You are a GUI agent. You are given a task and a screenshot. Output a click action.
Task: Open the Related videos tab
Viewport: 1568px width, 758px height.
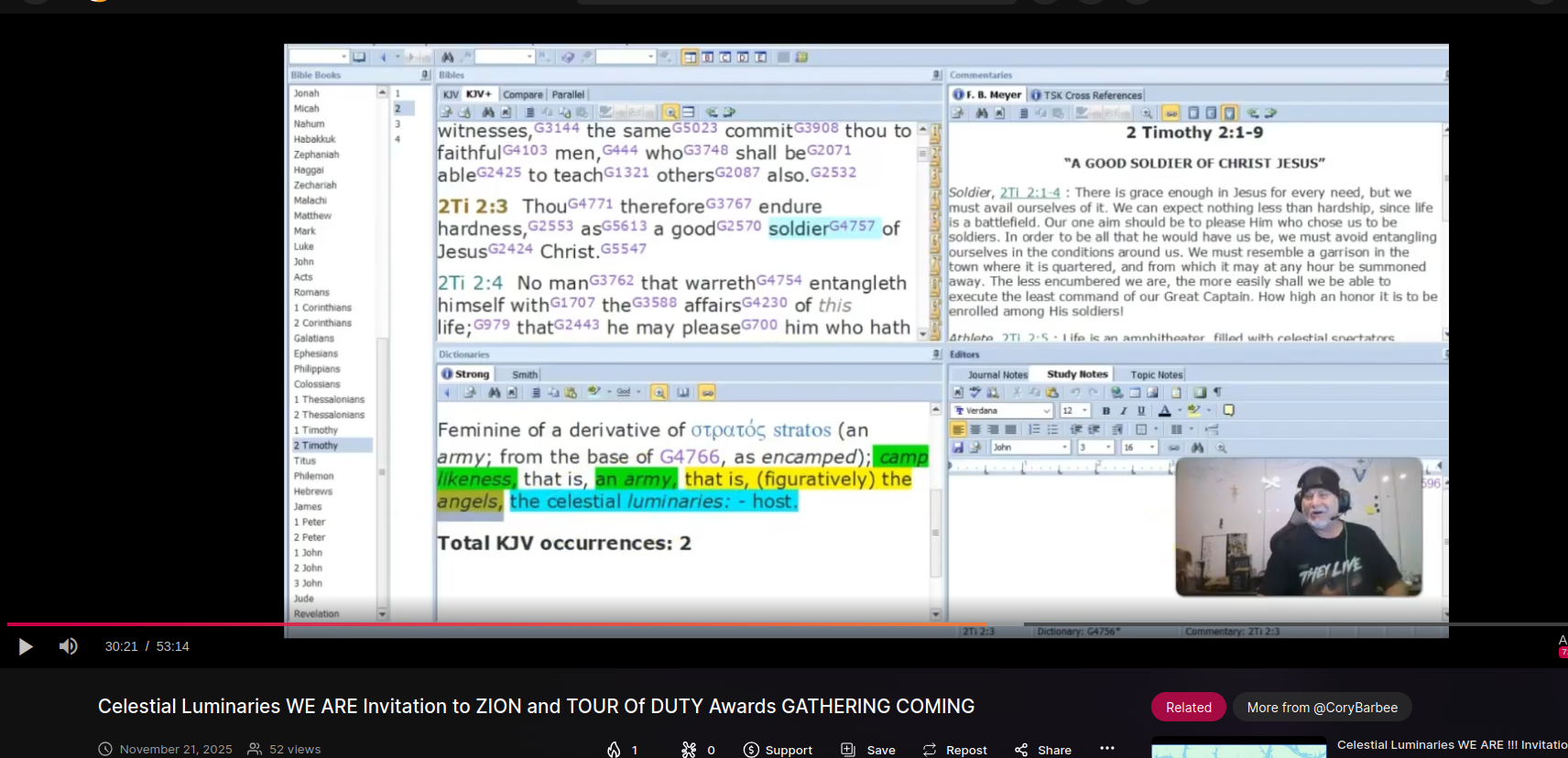point(1188,707)
